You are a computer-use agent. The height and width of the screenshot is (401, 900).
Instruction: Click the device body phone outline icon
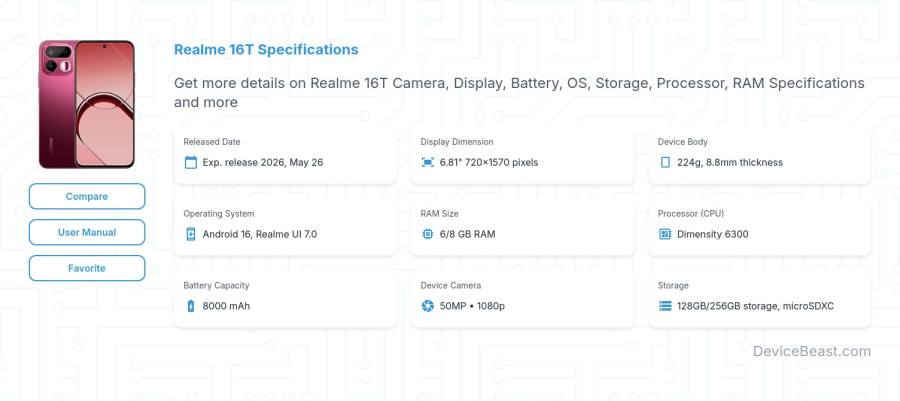coord(665,162)
